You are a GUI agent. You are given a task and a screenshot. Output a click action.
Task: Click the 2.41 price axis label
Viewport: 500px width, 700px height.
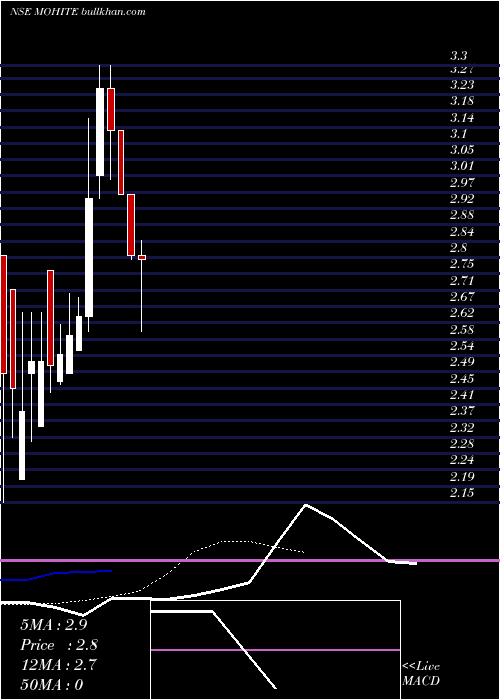[x=462, y=395]
